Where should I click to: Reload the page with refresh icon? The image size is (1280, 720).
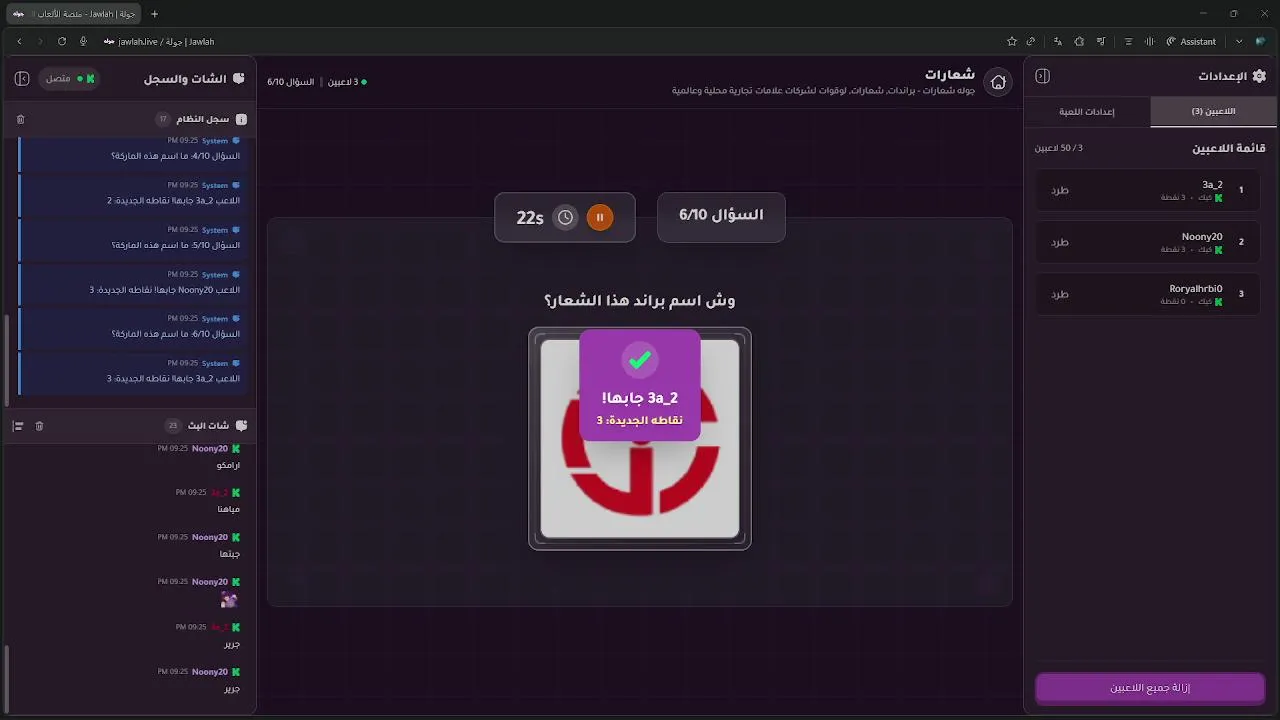[x=62, y=41]
